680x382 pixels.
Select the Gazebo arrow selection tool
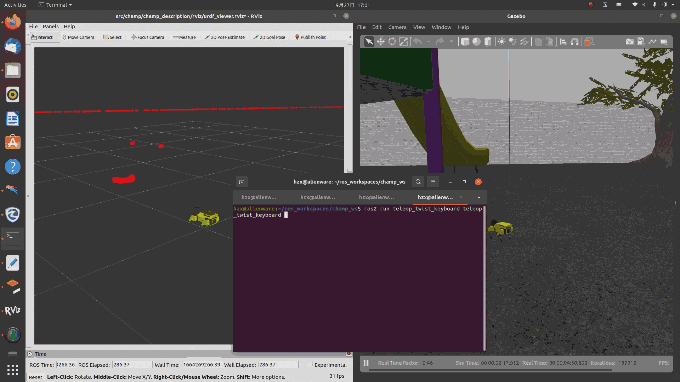click(x=369, y=42)
